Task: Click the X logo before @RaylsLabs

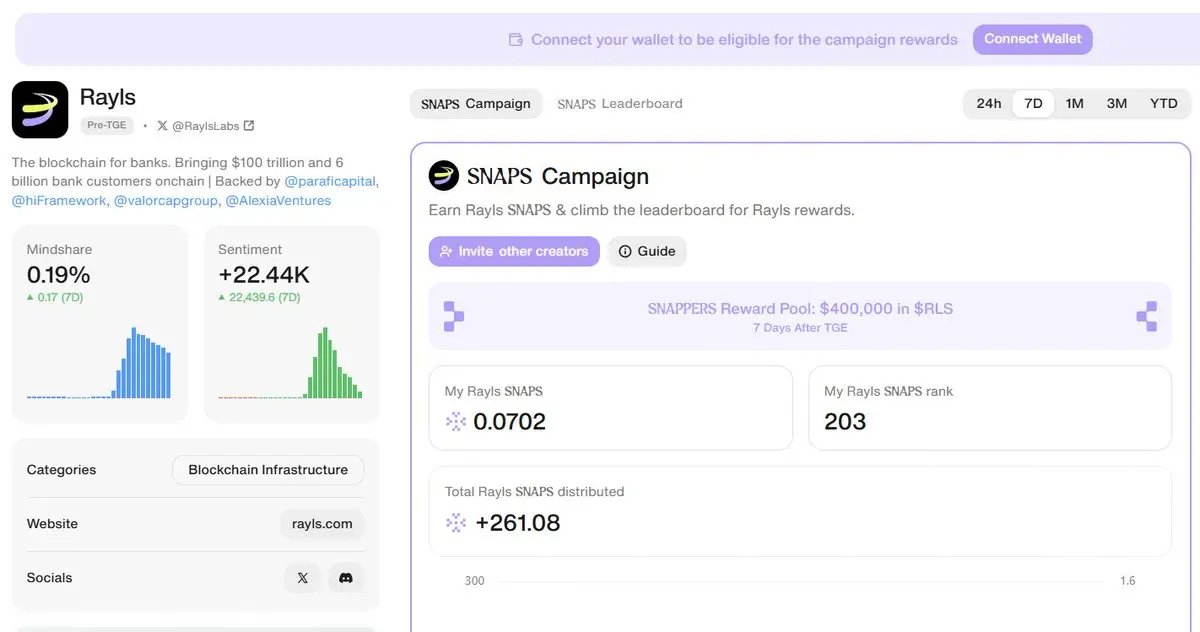Action: (x=162, y=126)
